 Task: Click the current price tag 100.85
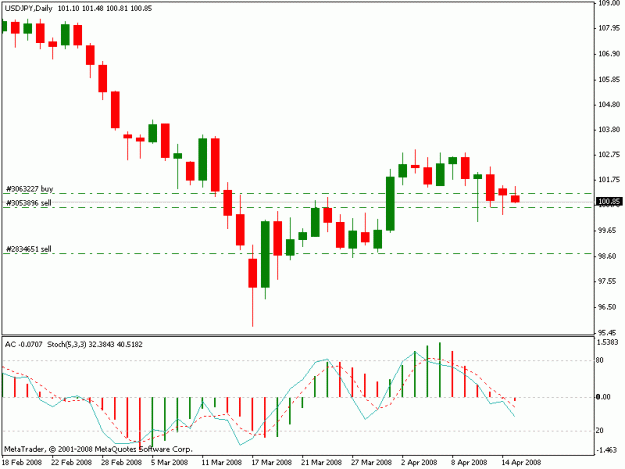point(609,202)
